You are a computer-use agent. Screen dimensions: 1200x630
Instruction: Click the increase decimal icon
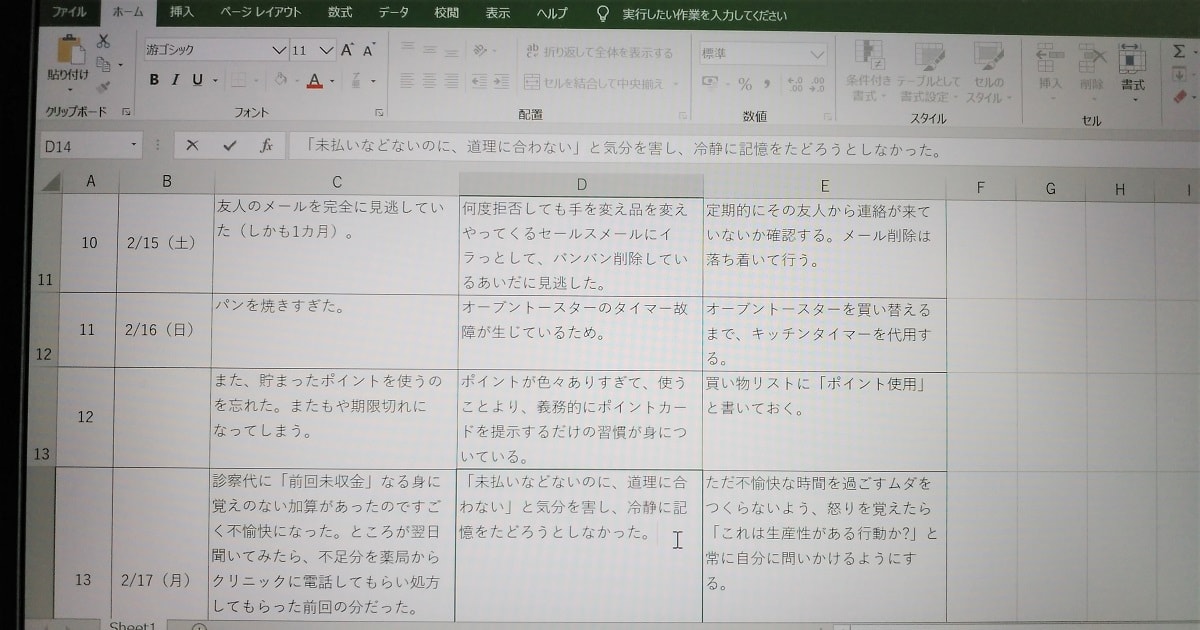[796, 84]
